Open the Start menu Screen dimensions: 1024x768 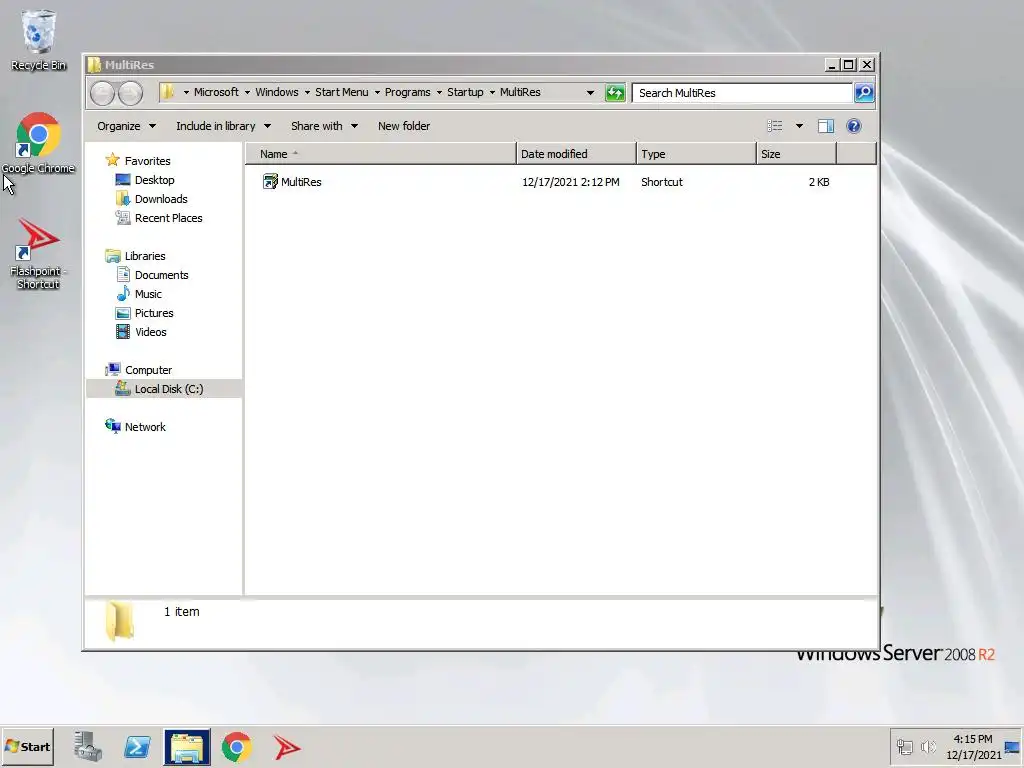(x=27, y=746)
